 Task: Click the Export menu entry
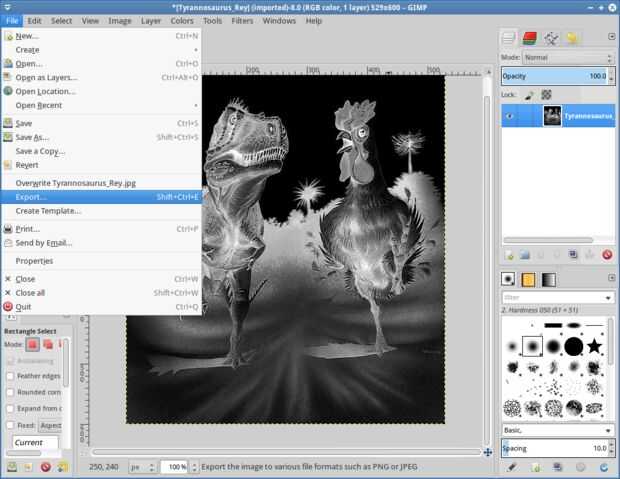(x=101, y=197)
